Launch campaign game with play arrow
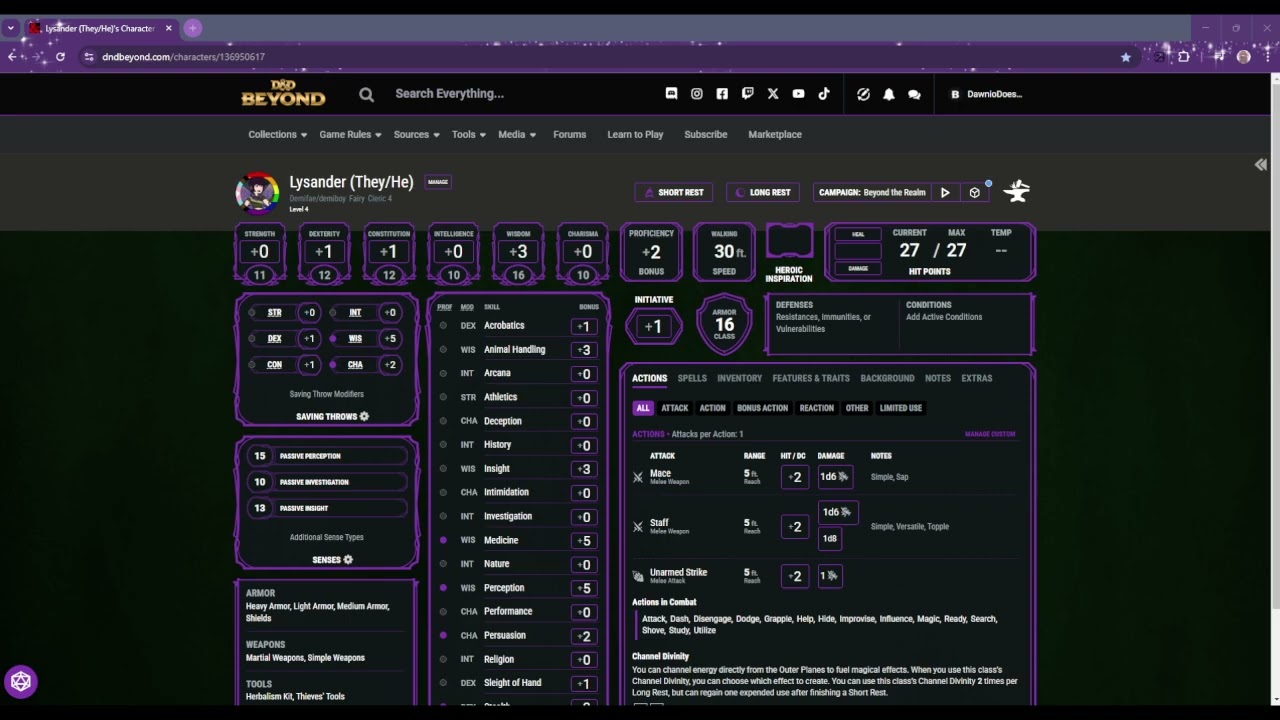The height and width of the screenshot is (720, 1280). 945,192
